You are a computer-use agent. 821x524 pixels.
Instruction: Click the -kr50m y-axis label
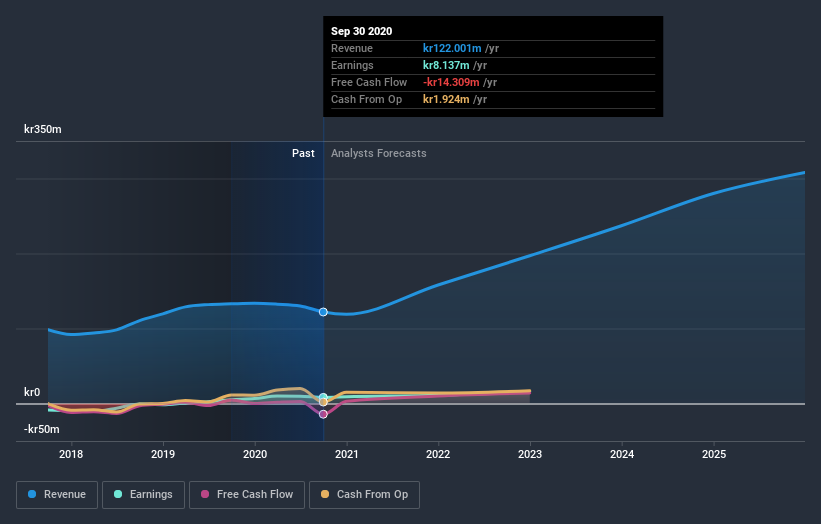coord(41,429)
